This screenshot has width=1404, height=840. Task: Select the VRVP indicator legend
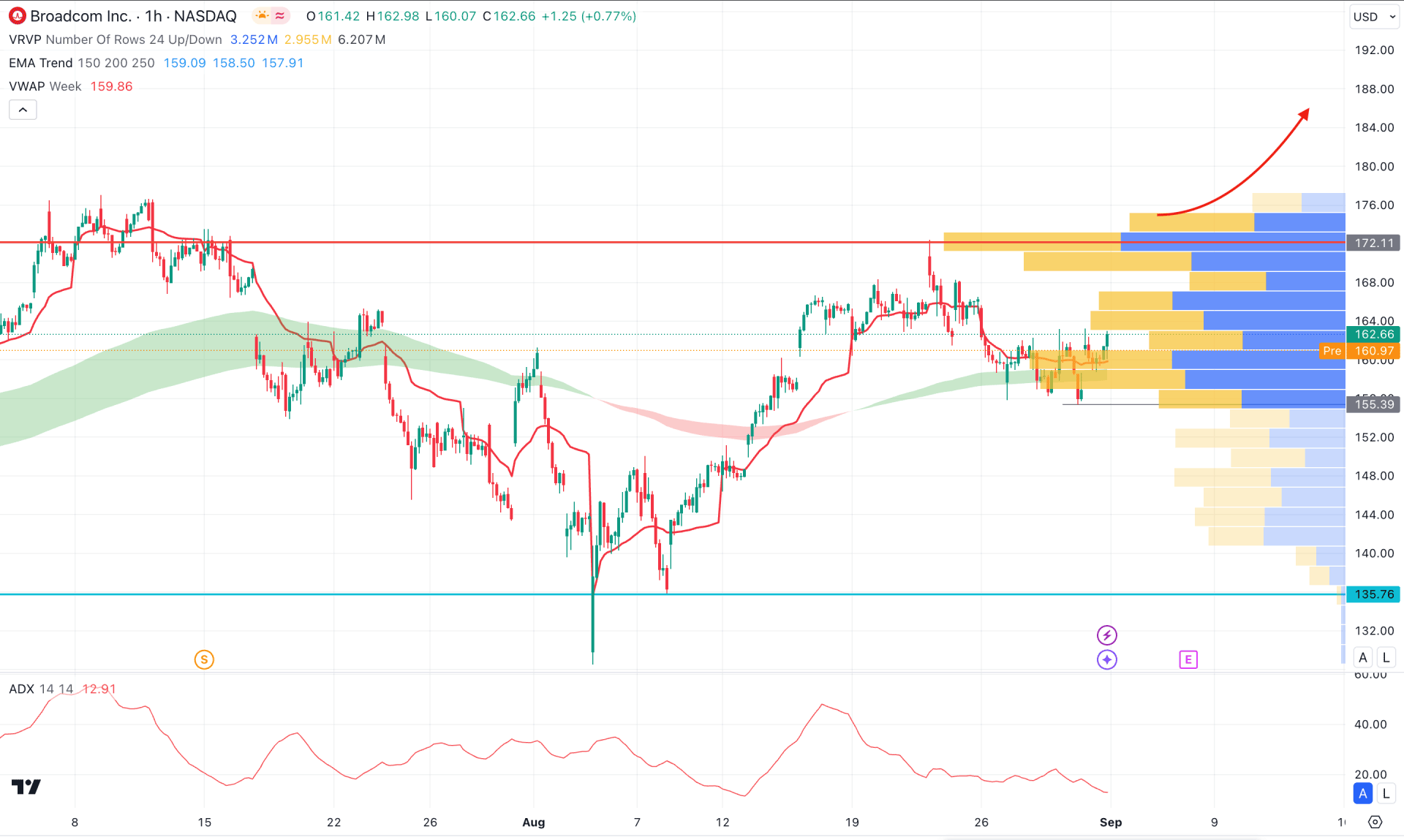click(x=115, y=39)
